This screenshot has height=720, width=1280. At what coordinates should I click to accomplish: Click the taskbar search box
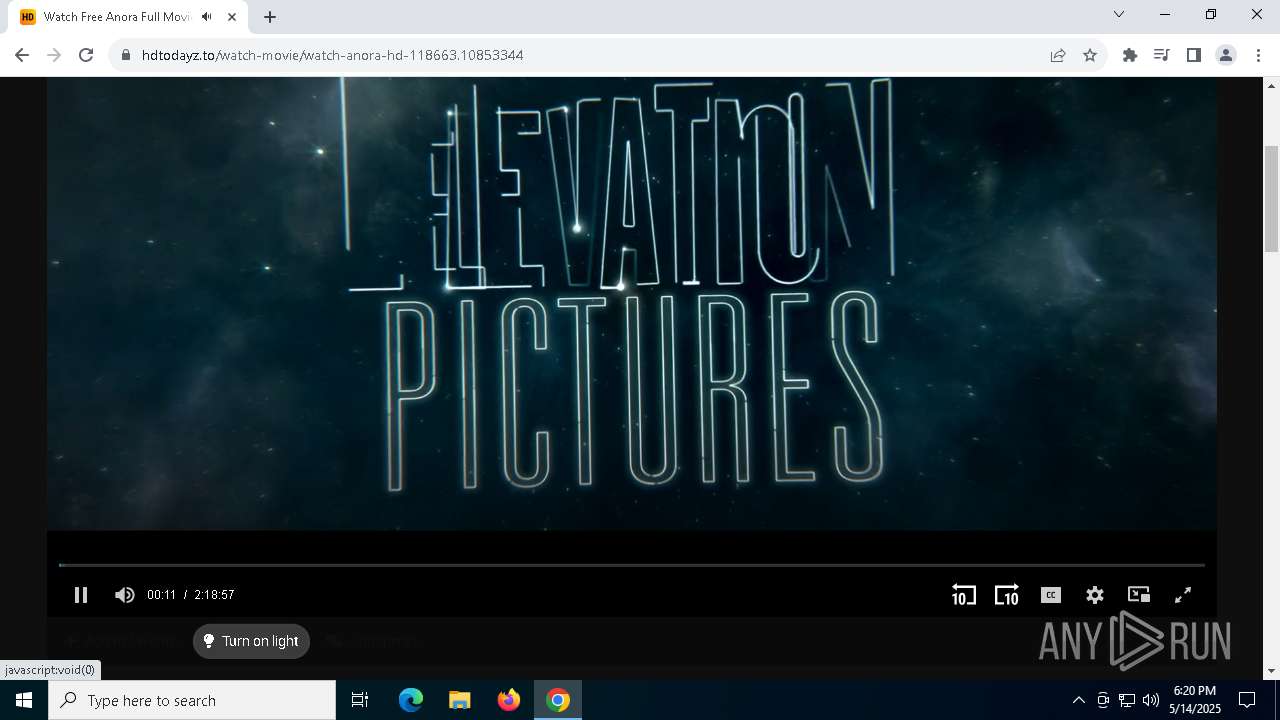tap(192, 700)
